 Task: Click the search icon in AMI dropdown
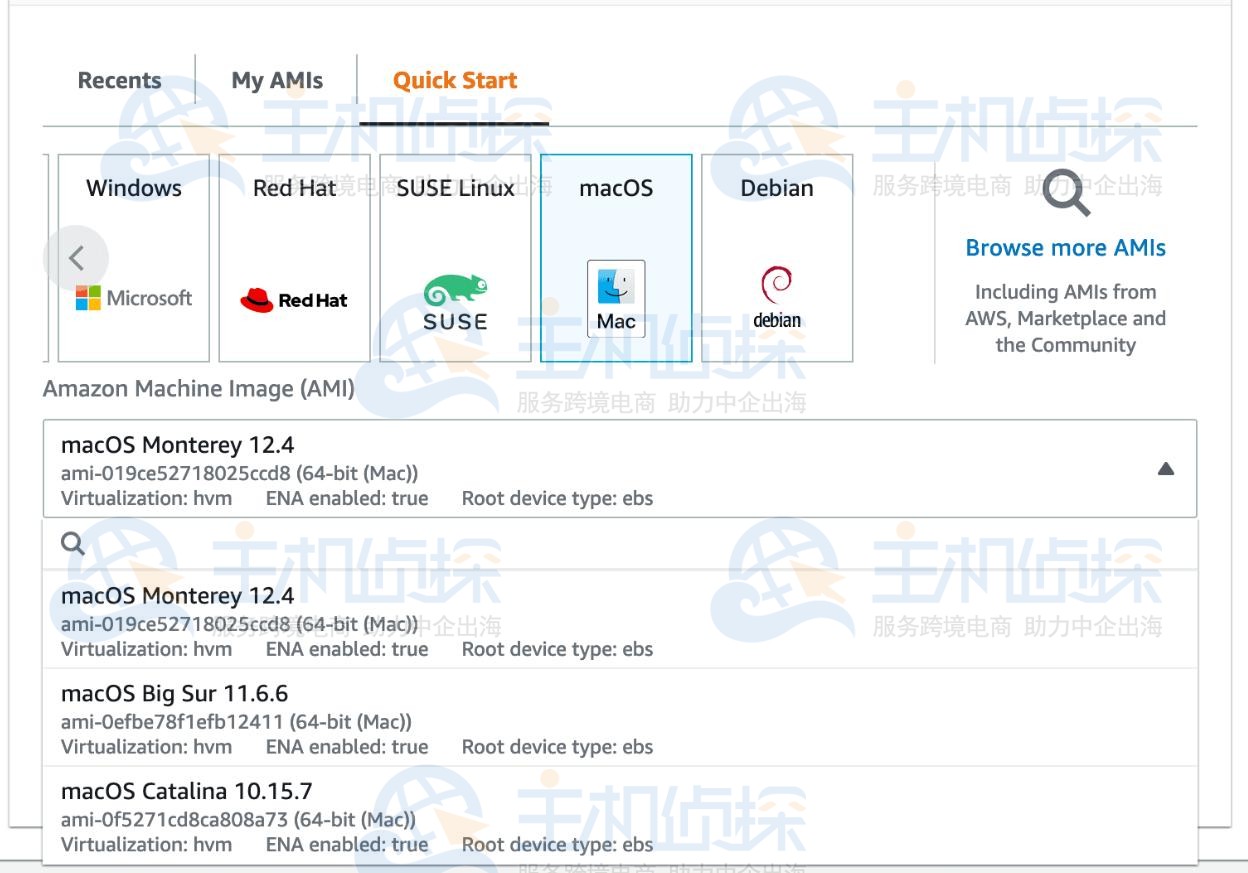click(x=73, y=543)
